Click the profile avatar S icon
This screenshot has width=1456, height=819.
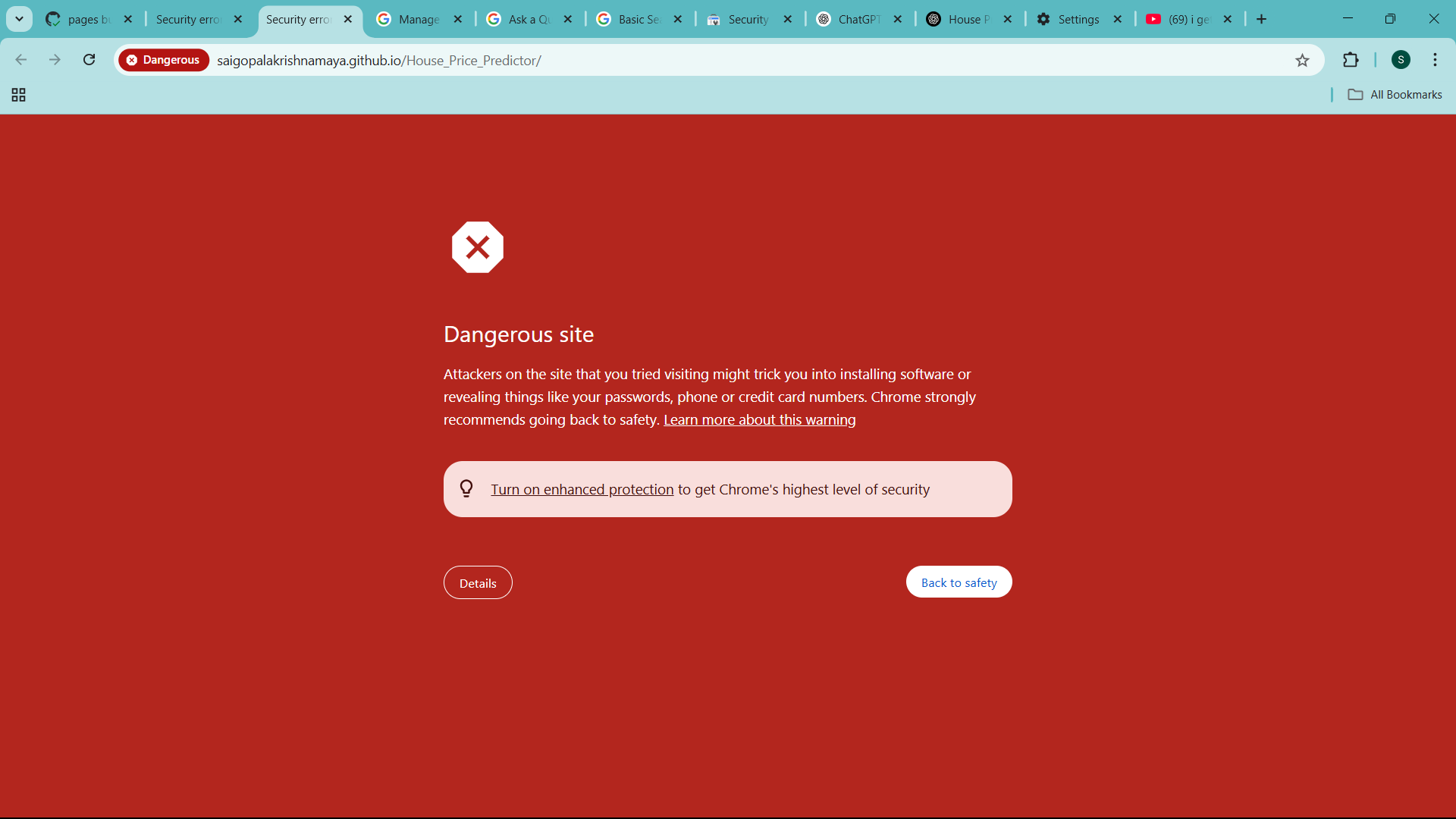[x=1401, y=60]
